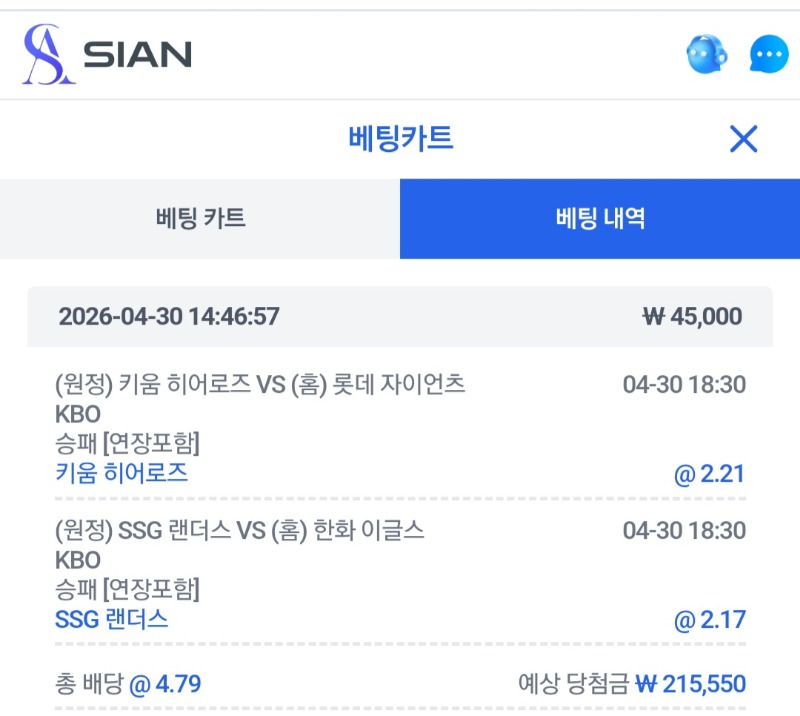Open the customer support headset icon

[707, 54]
